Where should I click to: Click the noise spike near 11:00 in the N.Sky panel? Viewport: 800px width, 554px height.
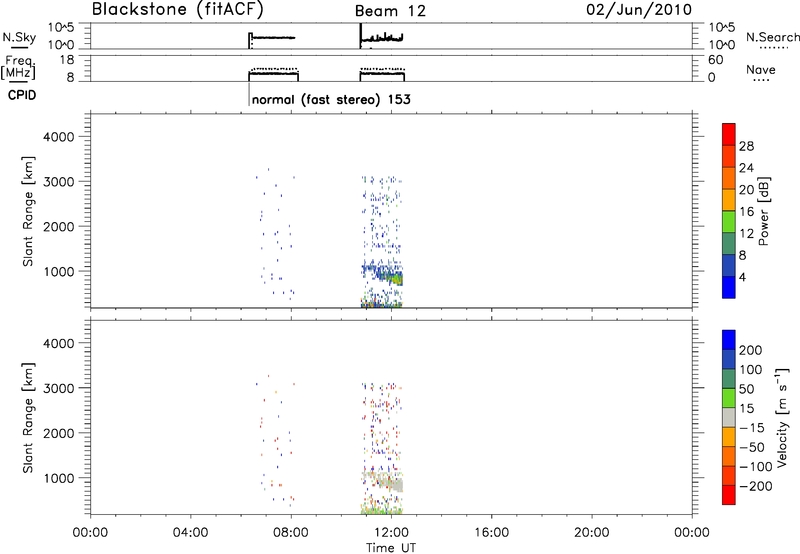pos(361,35)
